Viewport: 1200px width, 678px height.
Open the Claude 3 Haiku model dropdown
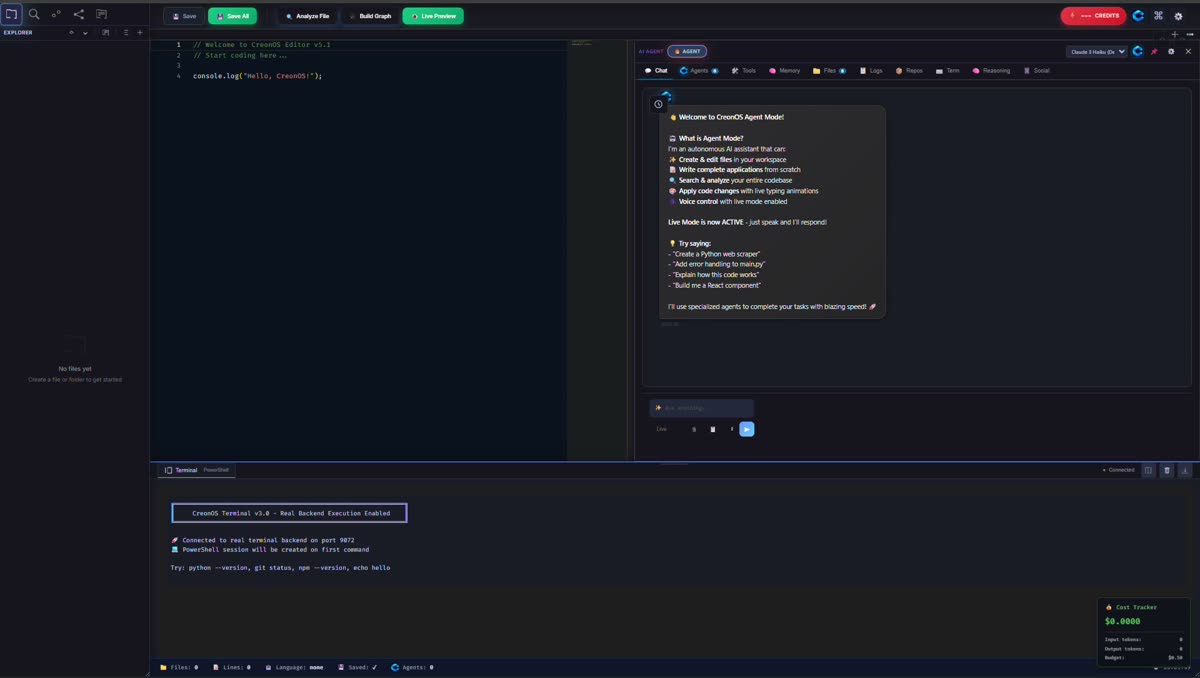1097,51
